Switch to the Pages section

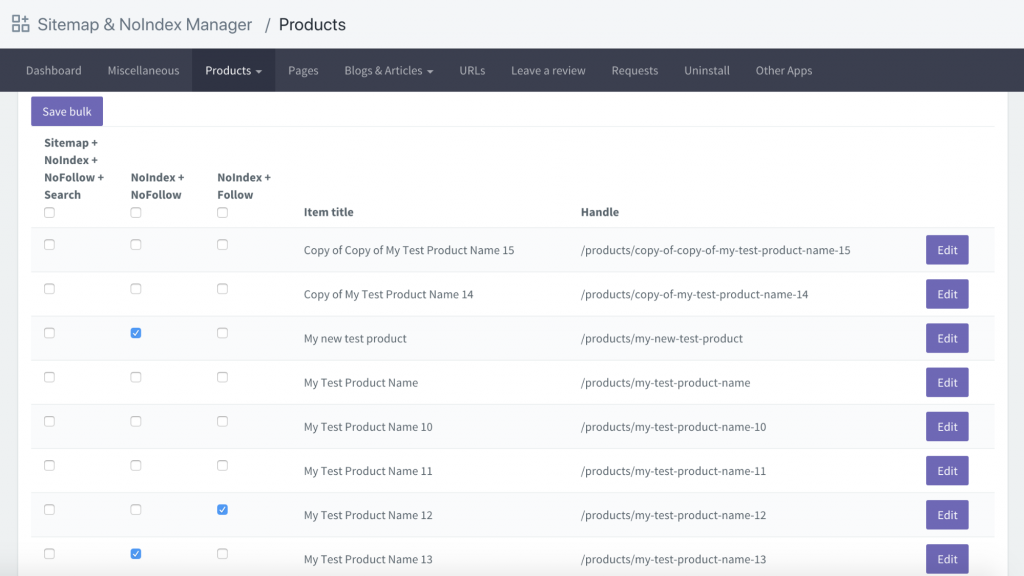coord(303,71)
